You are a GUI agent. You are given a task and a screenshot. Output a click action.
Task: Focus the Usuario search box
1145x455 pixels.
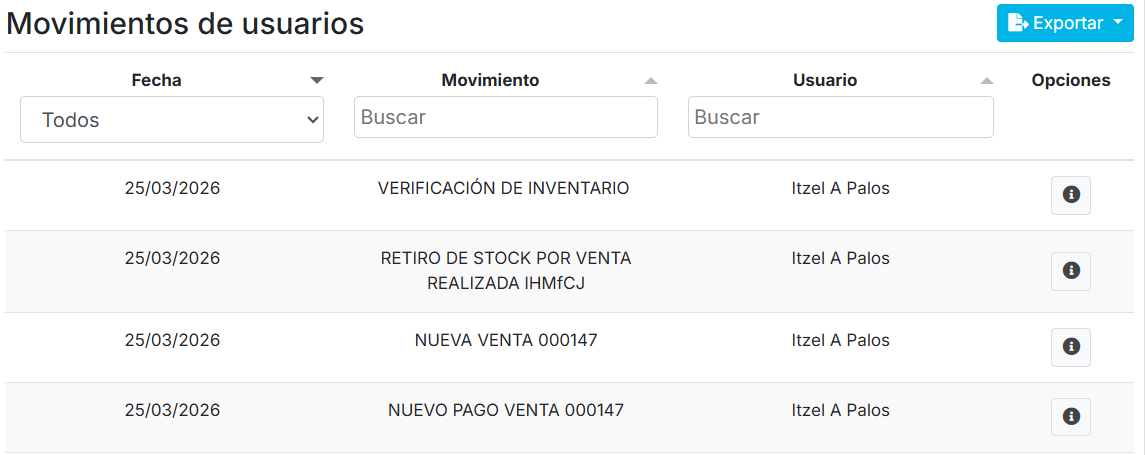click(x=840, y=117)
